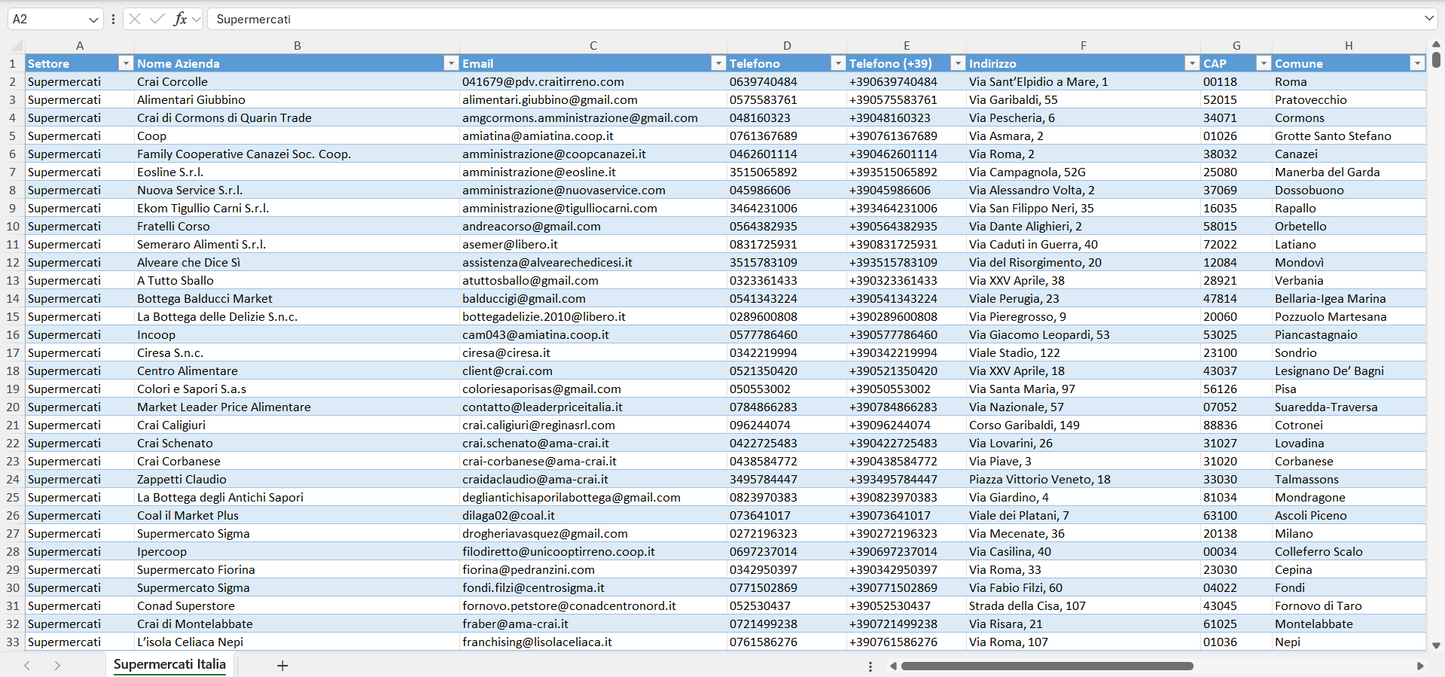
Task: Select column F header
Action: [1083, 45]
